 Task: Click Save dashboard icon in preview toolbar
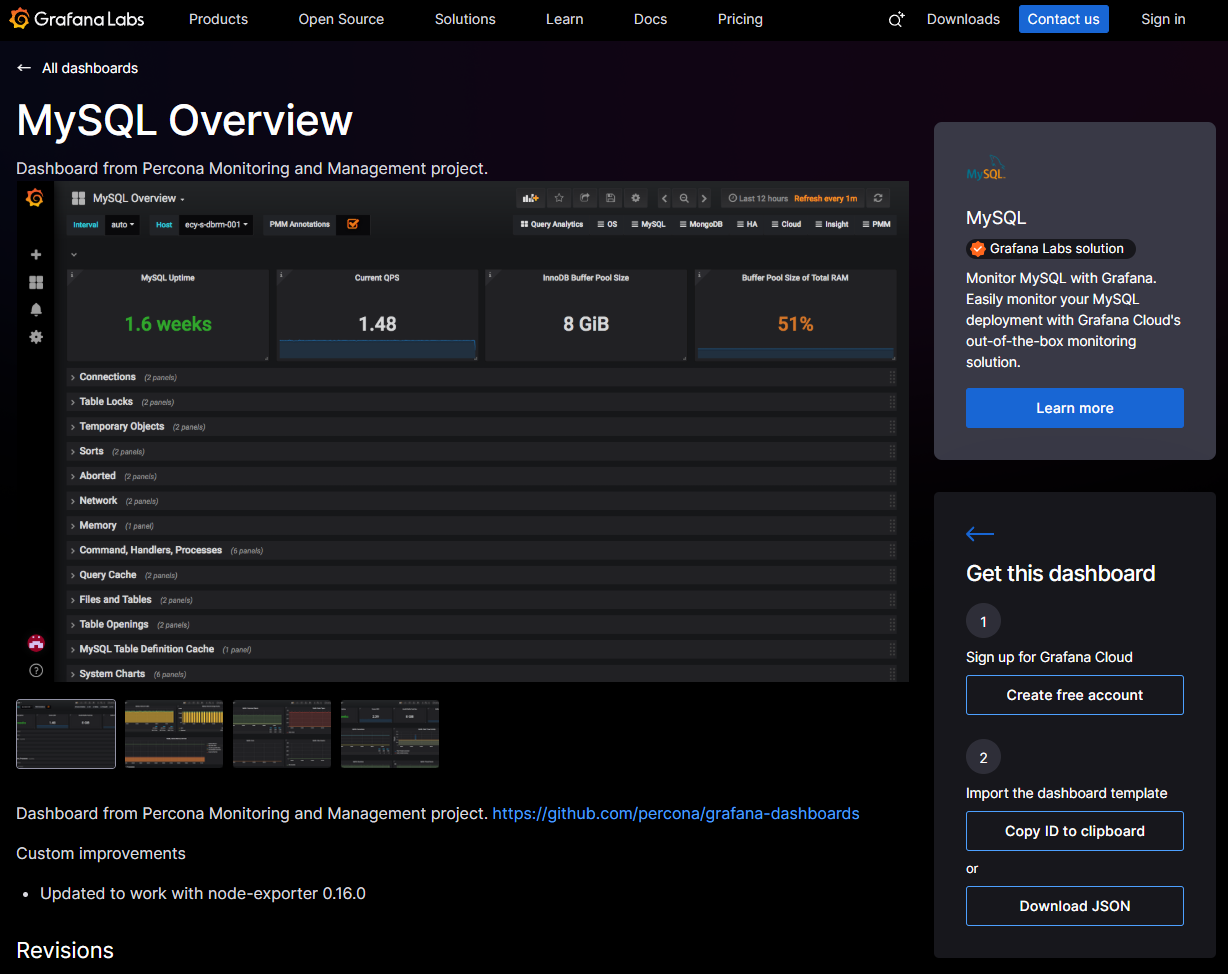[x=610, y=198]
